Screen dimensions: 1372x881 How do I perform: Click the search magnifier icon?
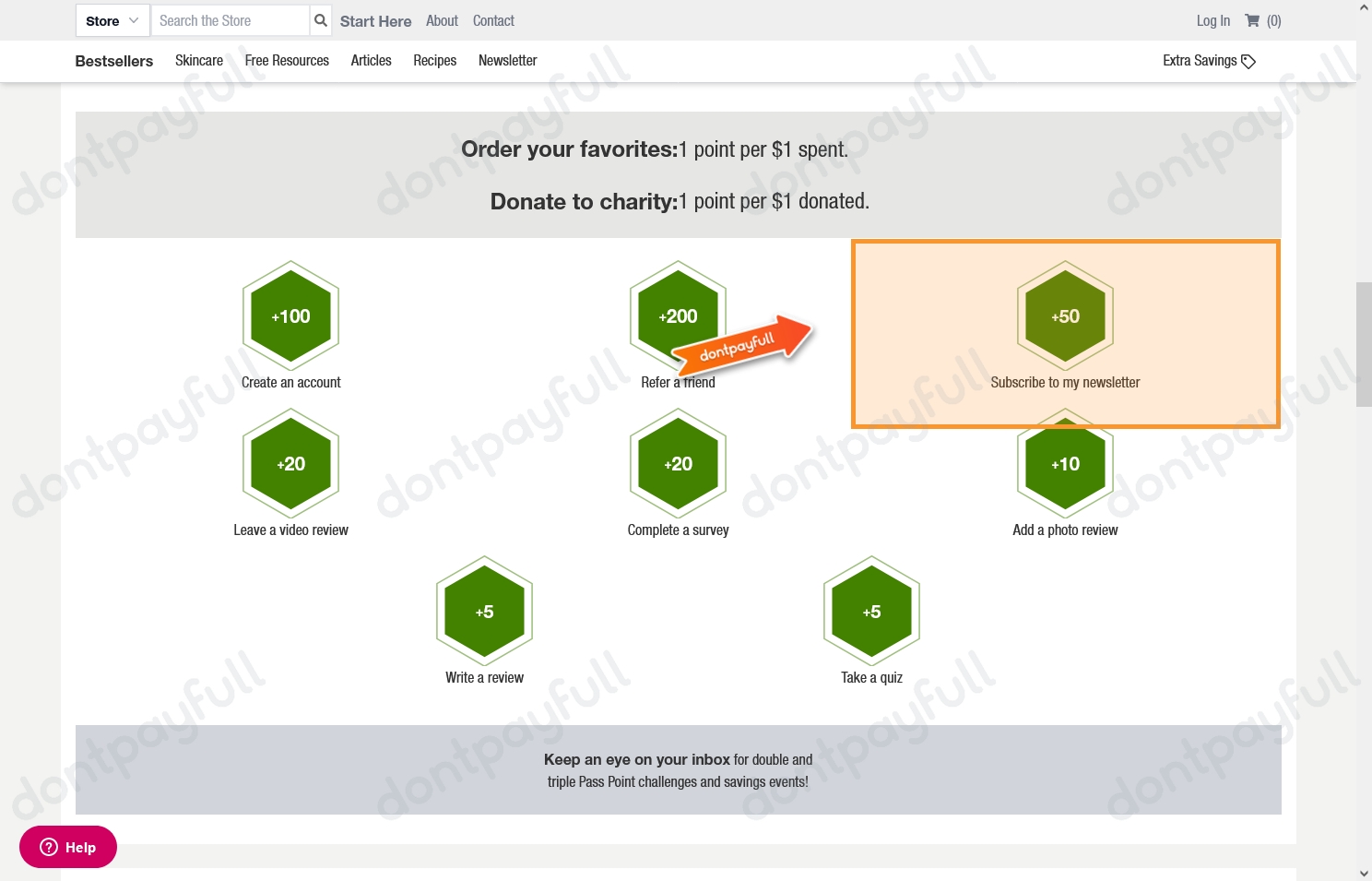point(320,20)
